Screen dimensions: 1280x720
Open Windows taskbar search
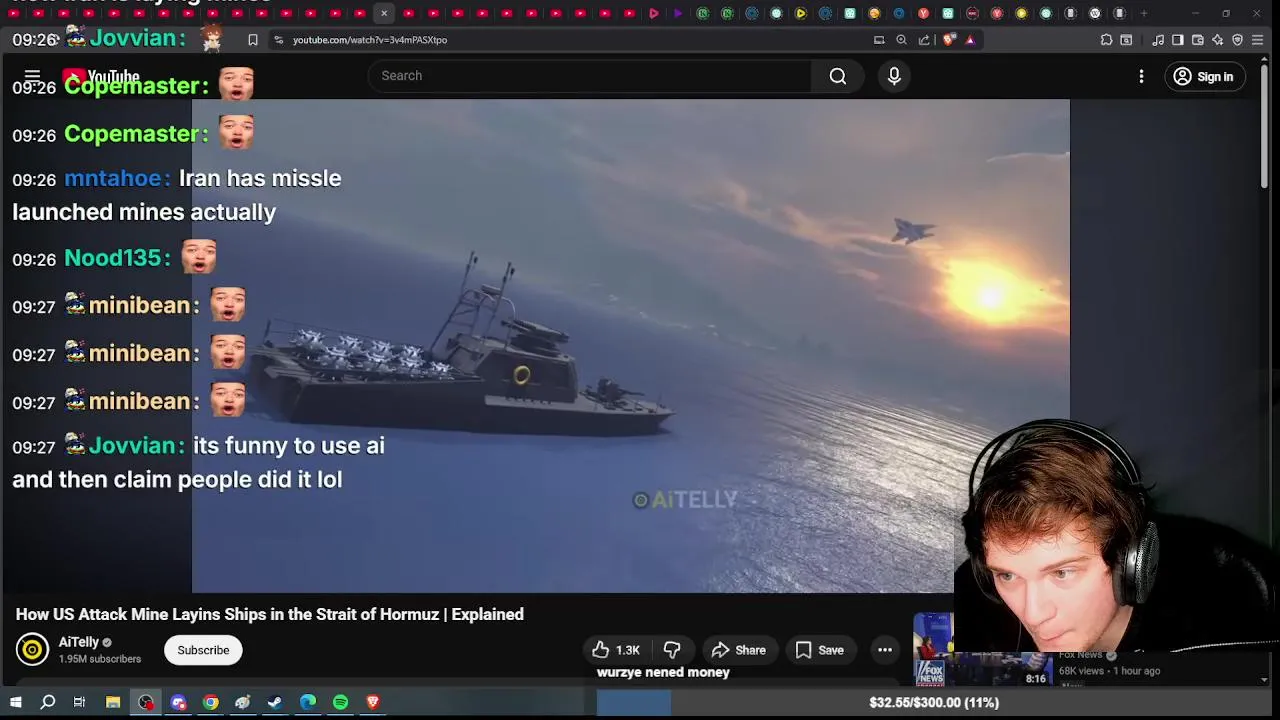coord(47,702)
